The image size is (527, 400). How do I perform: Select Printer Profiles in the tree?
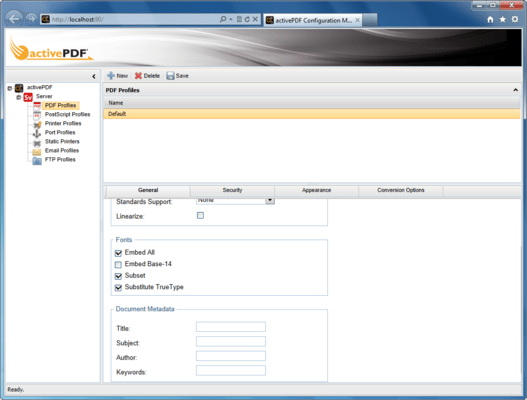(63, 124)
